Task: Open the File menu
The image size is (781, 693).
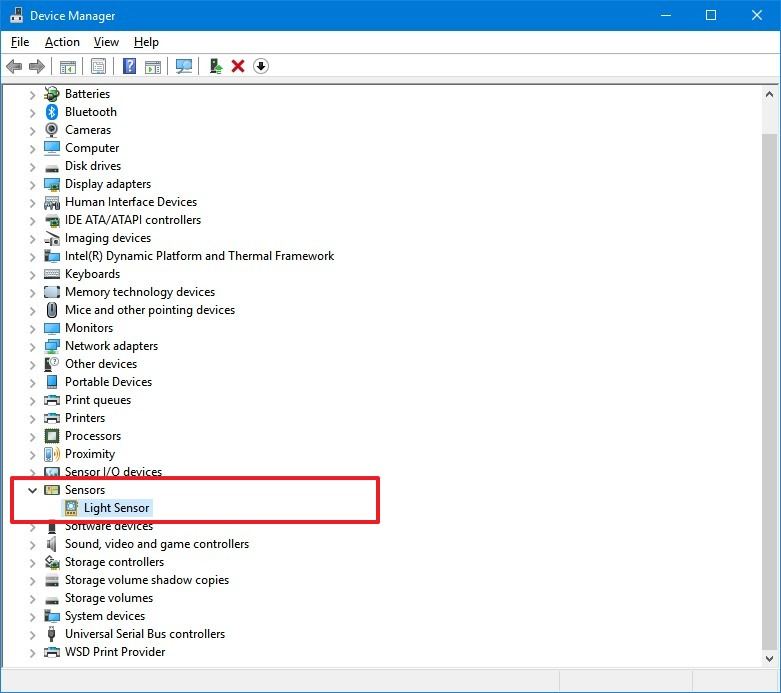Action: [x=20, y=42]
